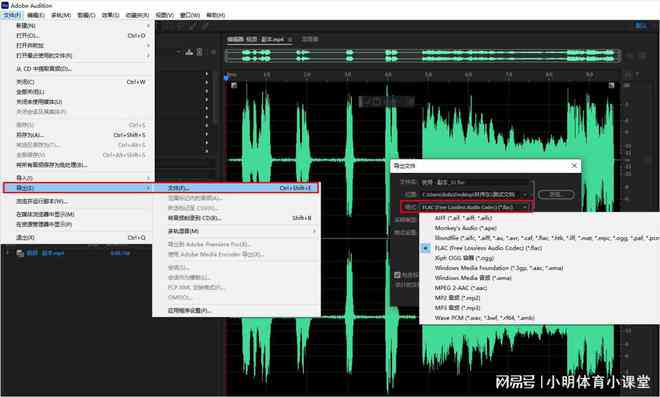Choose 另存为(A)...
The image size is (660, 397).
coord(77,135)
